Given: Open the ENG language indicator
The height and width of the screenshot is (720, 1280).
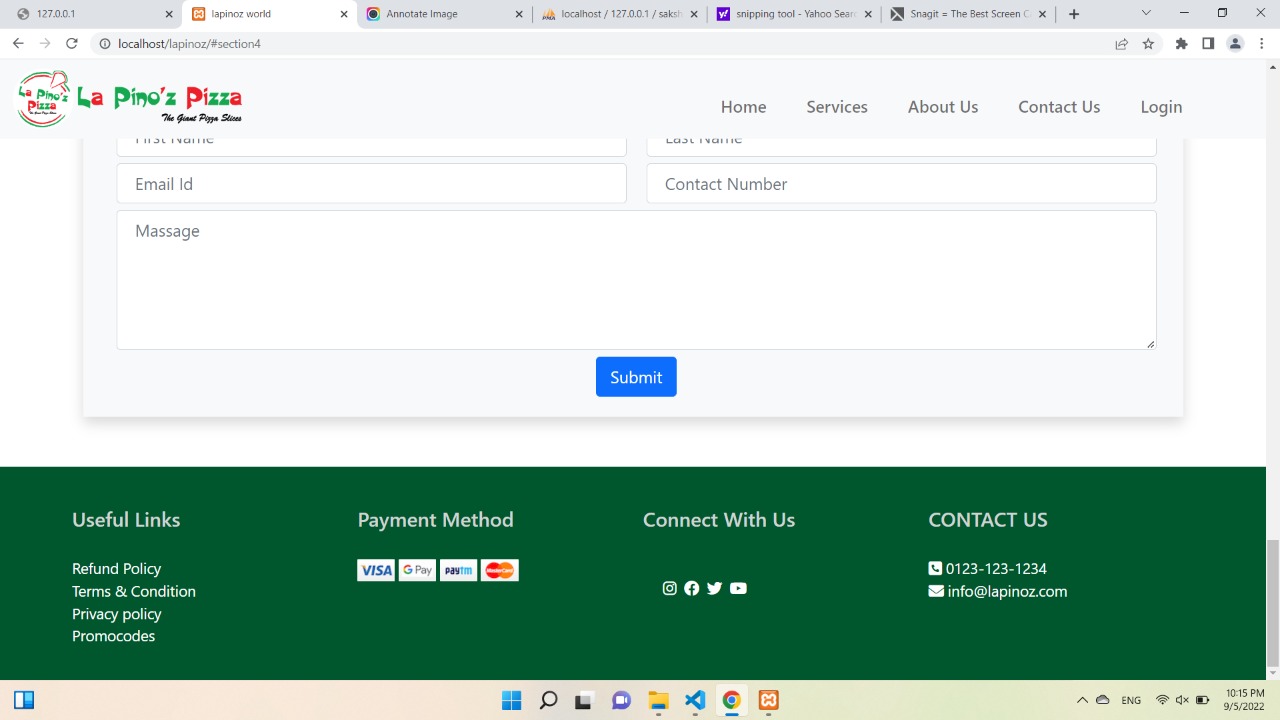Looking at the screenshot, I should tap(1131, 700).
